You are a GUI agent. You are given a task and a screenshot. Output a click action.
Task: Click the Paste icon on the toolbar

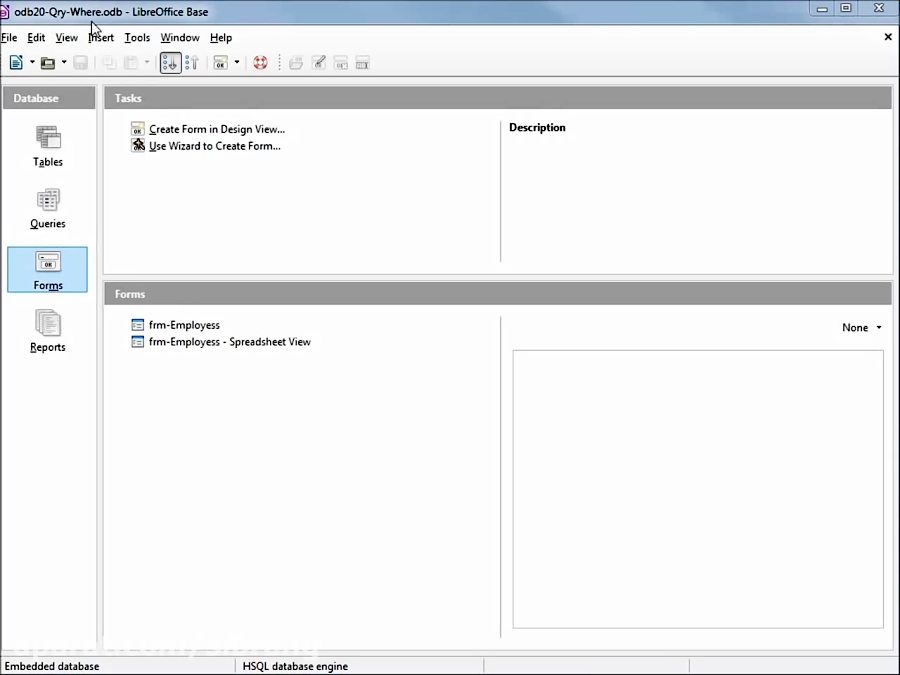pos(130,62)
